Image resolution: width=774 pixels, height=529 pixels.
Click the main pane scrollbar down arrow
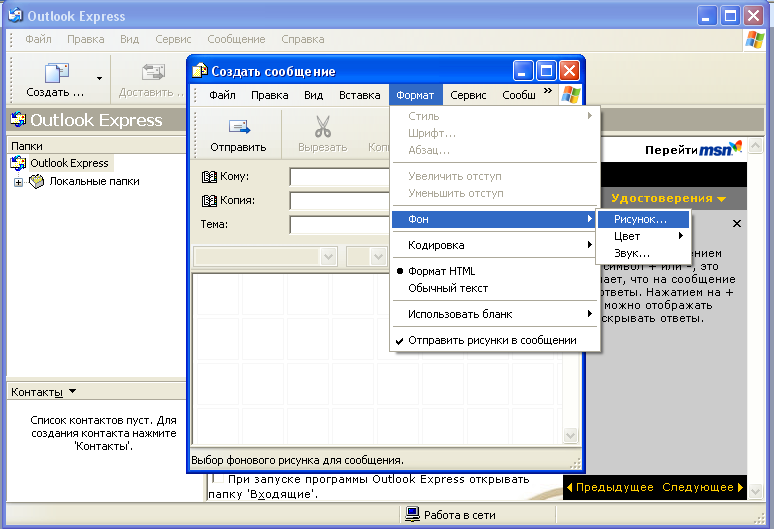(755, 491)
